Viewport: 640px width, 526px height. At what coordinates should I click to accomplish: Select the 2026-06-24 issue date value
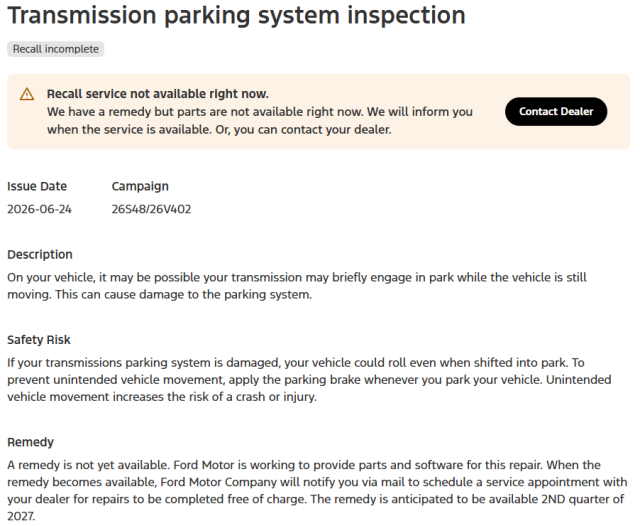(39, 209)
